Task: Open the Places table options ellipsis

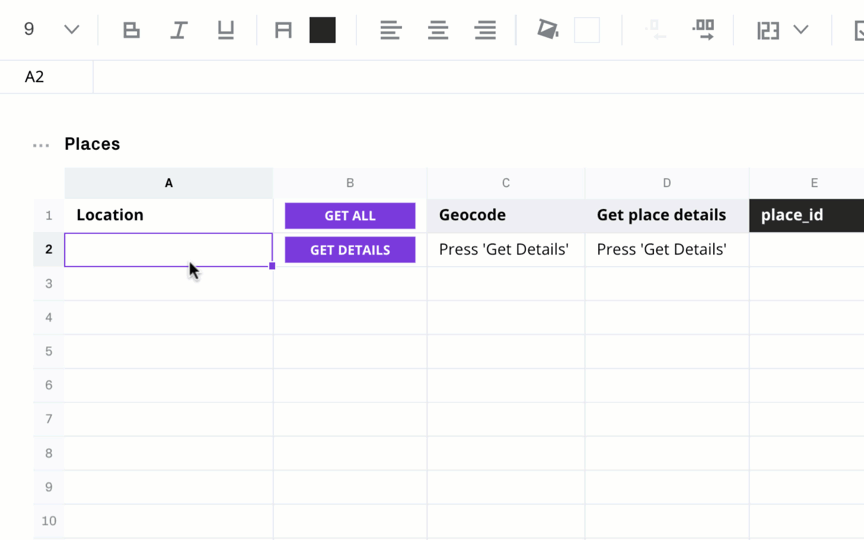Action: 41,145
